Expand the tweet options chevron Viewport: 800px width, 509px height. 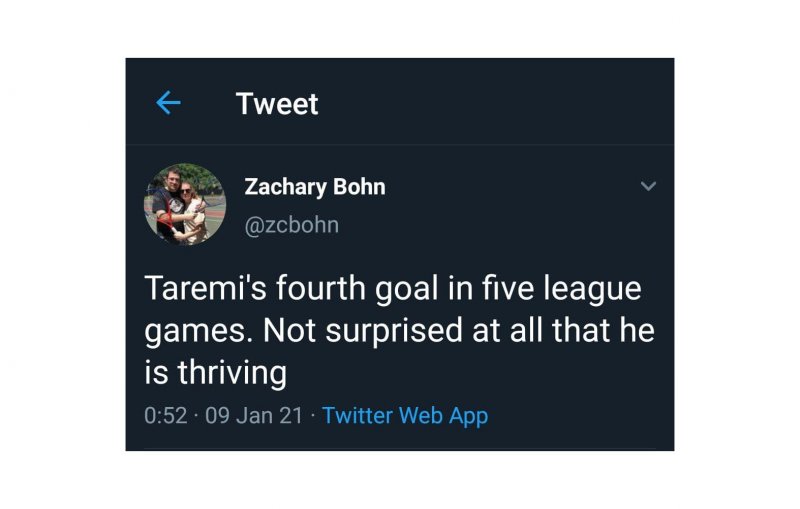click(x=648, y=186)
